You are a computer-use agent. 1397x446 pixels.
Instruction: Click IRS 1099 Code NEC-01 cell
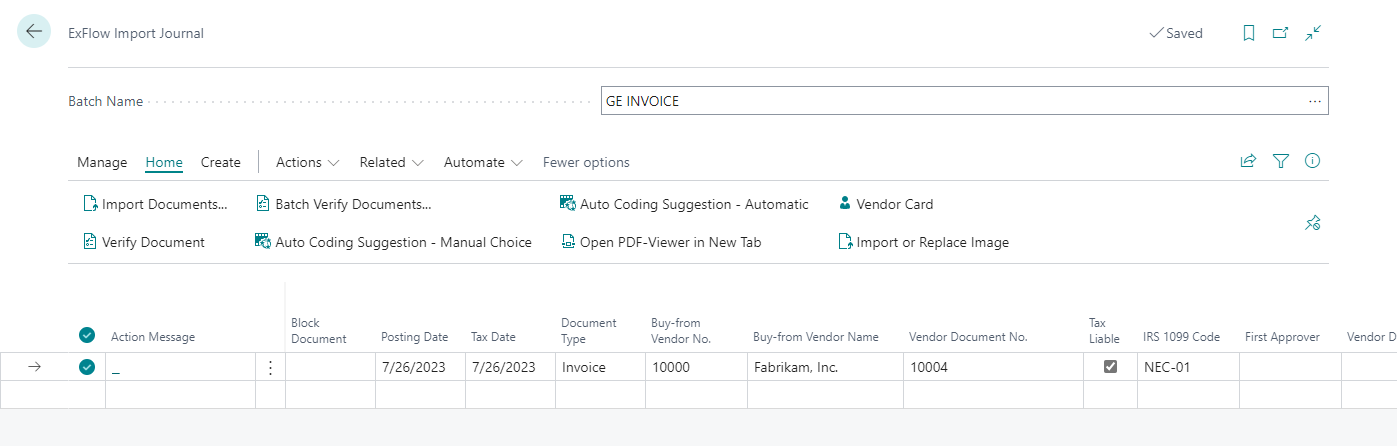click(x=1188, y=367)
